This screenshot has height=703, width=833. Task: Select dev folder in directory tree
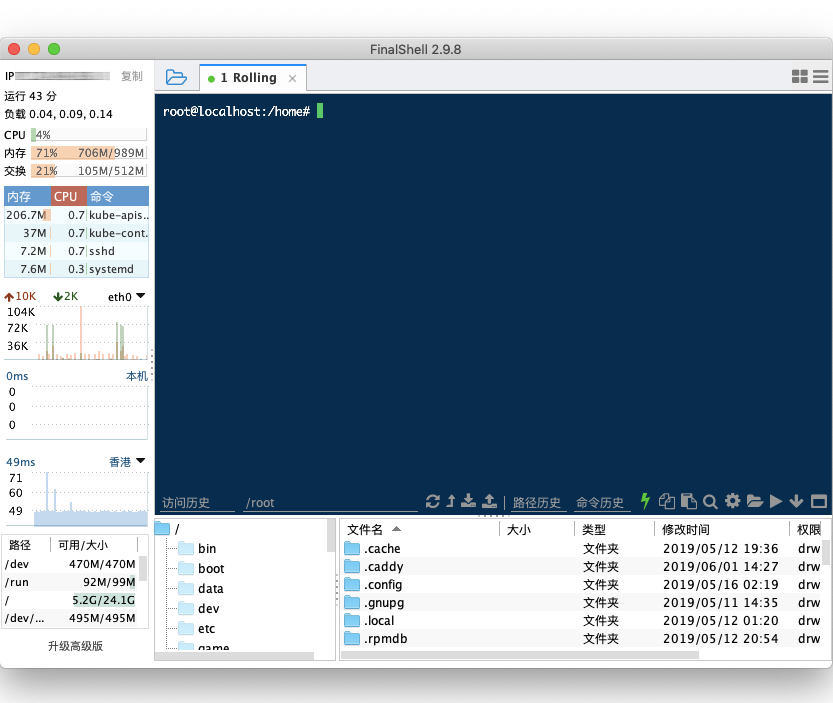(199, 608)
